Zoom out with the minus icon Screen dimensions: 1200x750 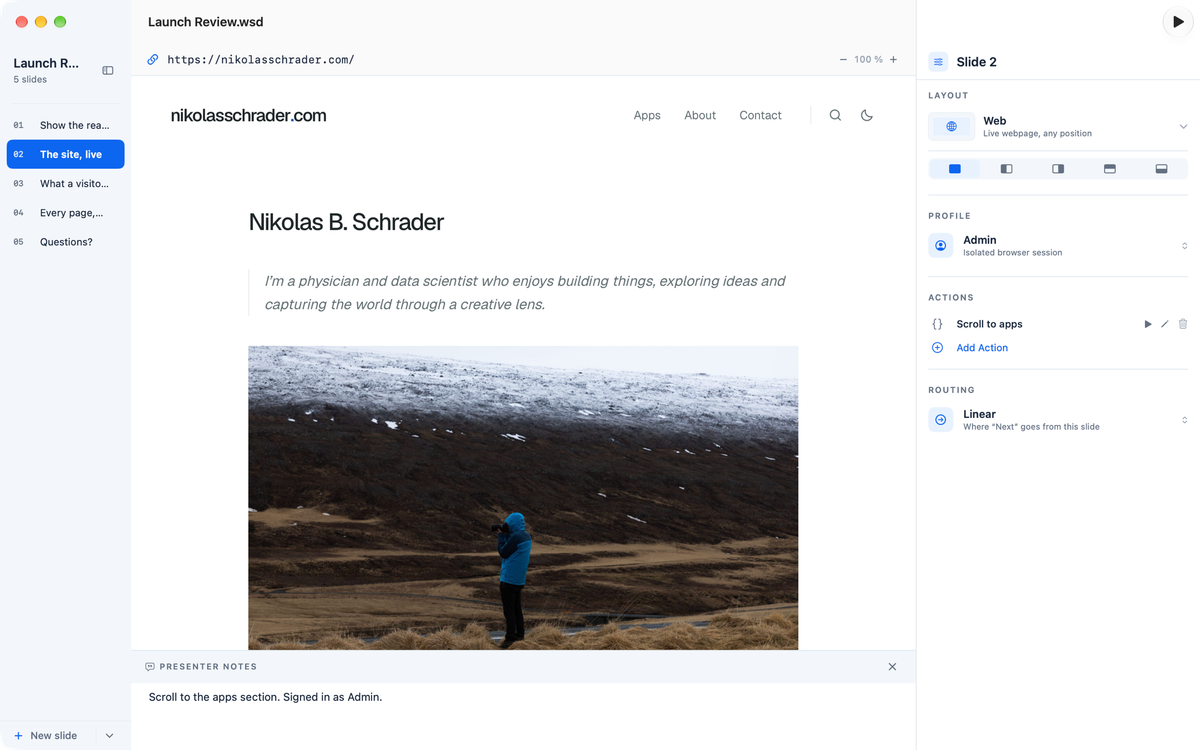coord(843,60)
